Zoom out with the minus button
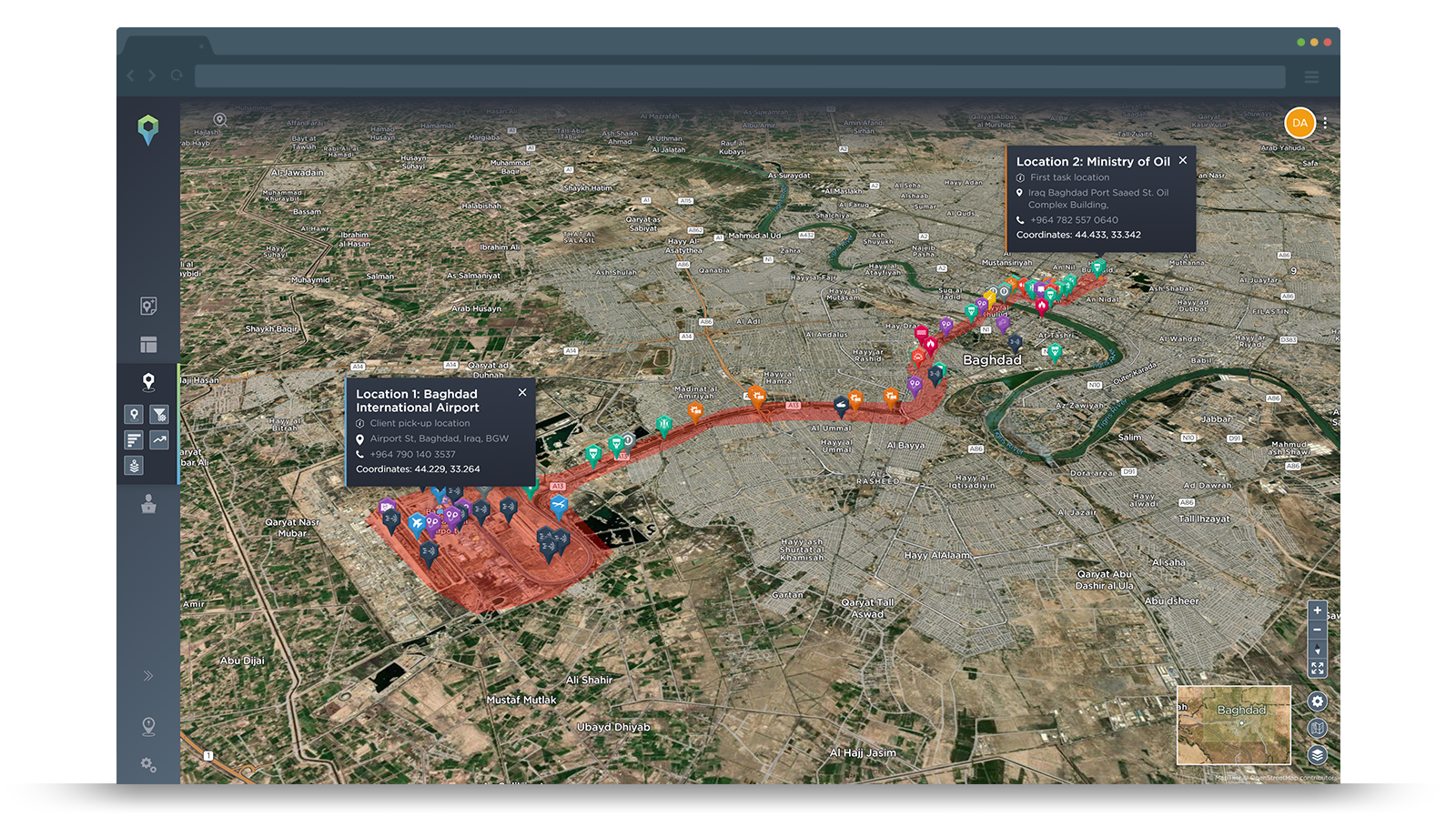The width and height of the screenshot is (1456, 837). [1317, 630]
